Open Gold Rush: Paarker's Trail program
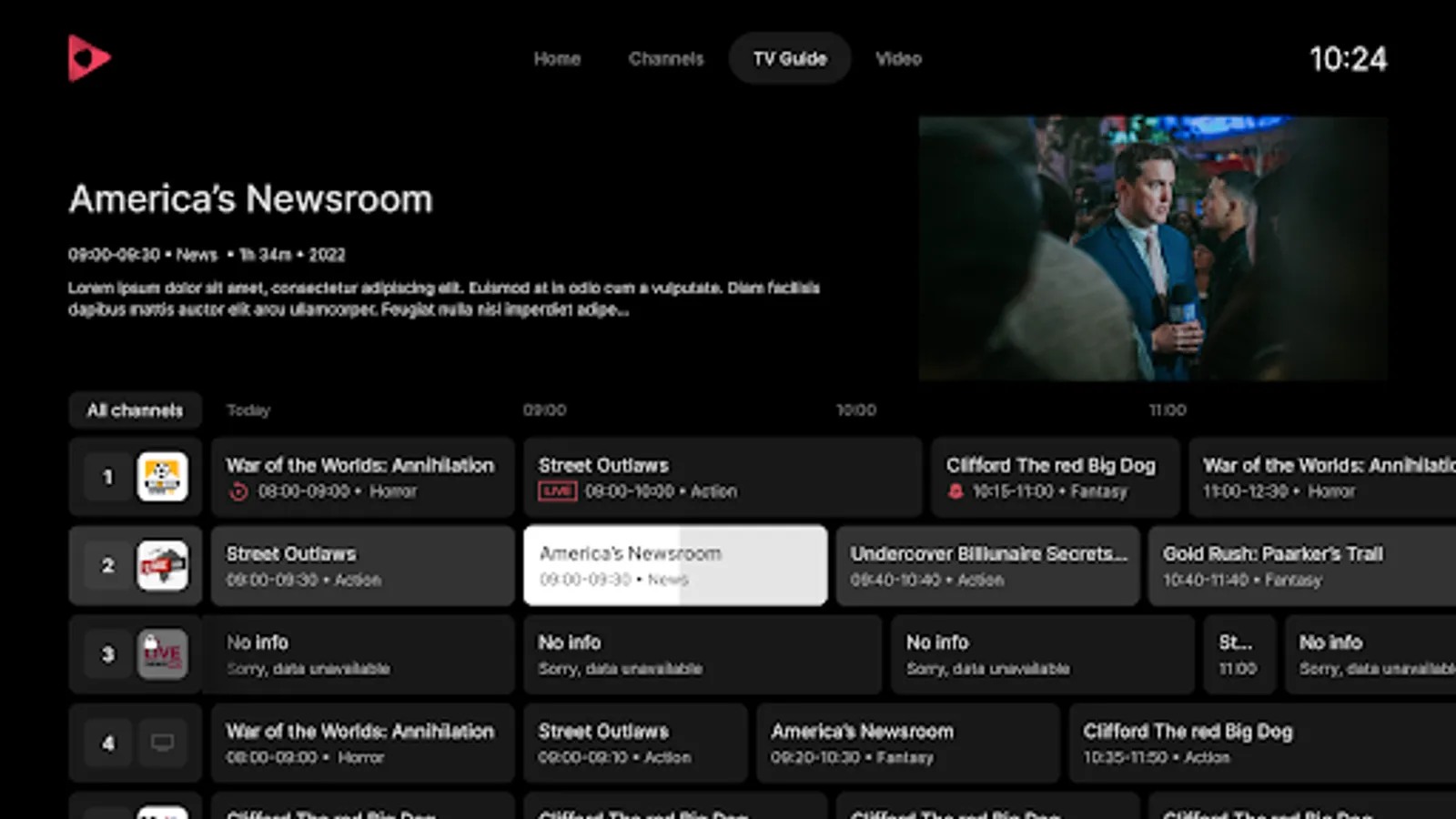The width and height of the screenshot is (1456, 819). [1302, 565]
